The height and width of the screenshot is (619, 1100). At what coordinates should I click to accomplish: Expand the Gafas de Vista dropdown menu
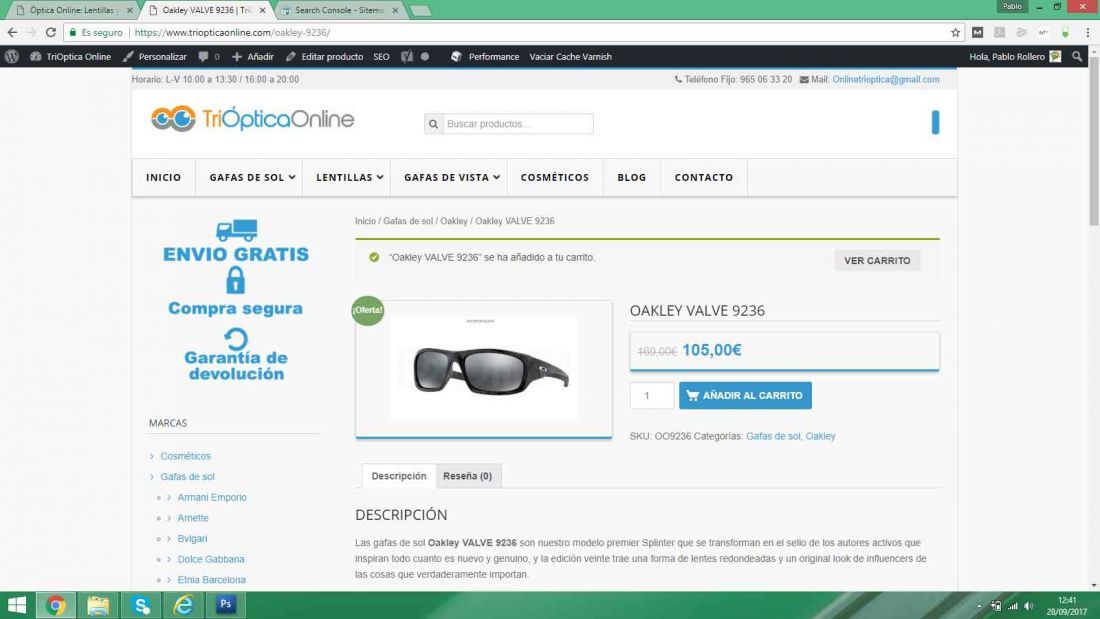tap(451, 178)
